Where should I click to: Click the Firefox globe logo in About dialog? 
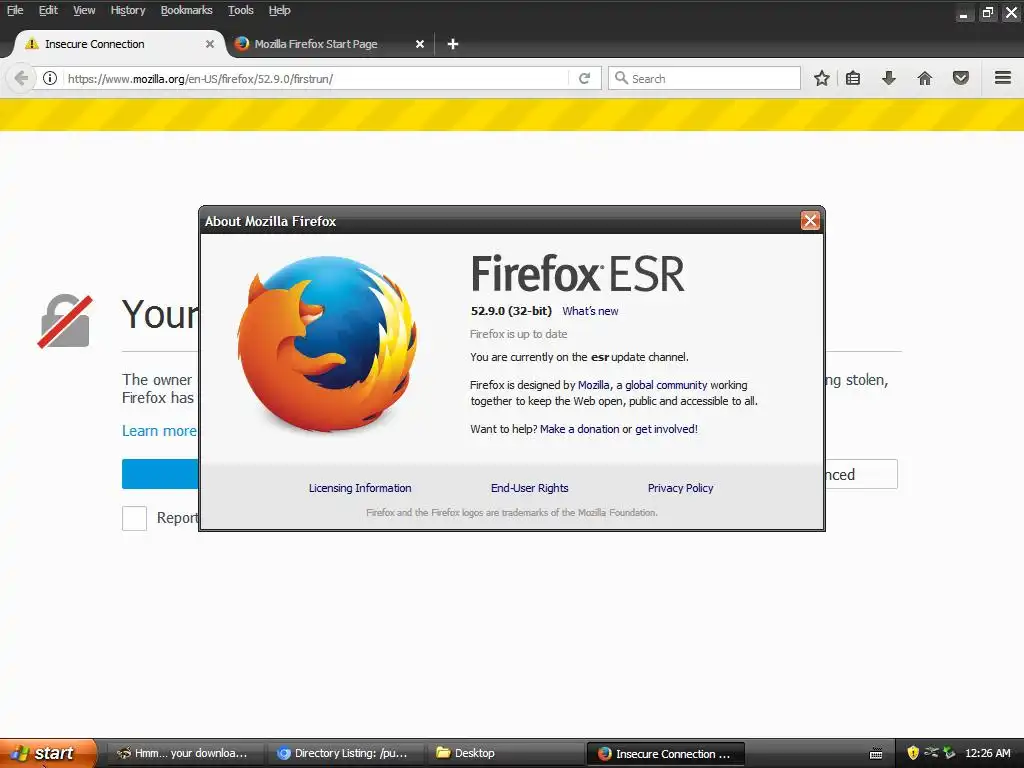pos(327,343)
